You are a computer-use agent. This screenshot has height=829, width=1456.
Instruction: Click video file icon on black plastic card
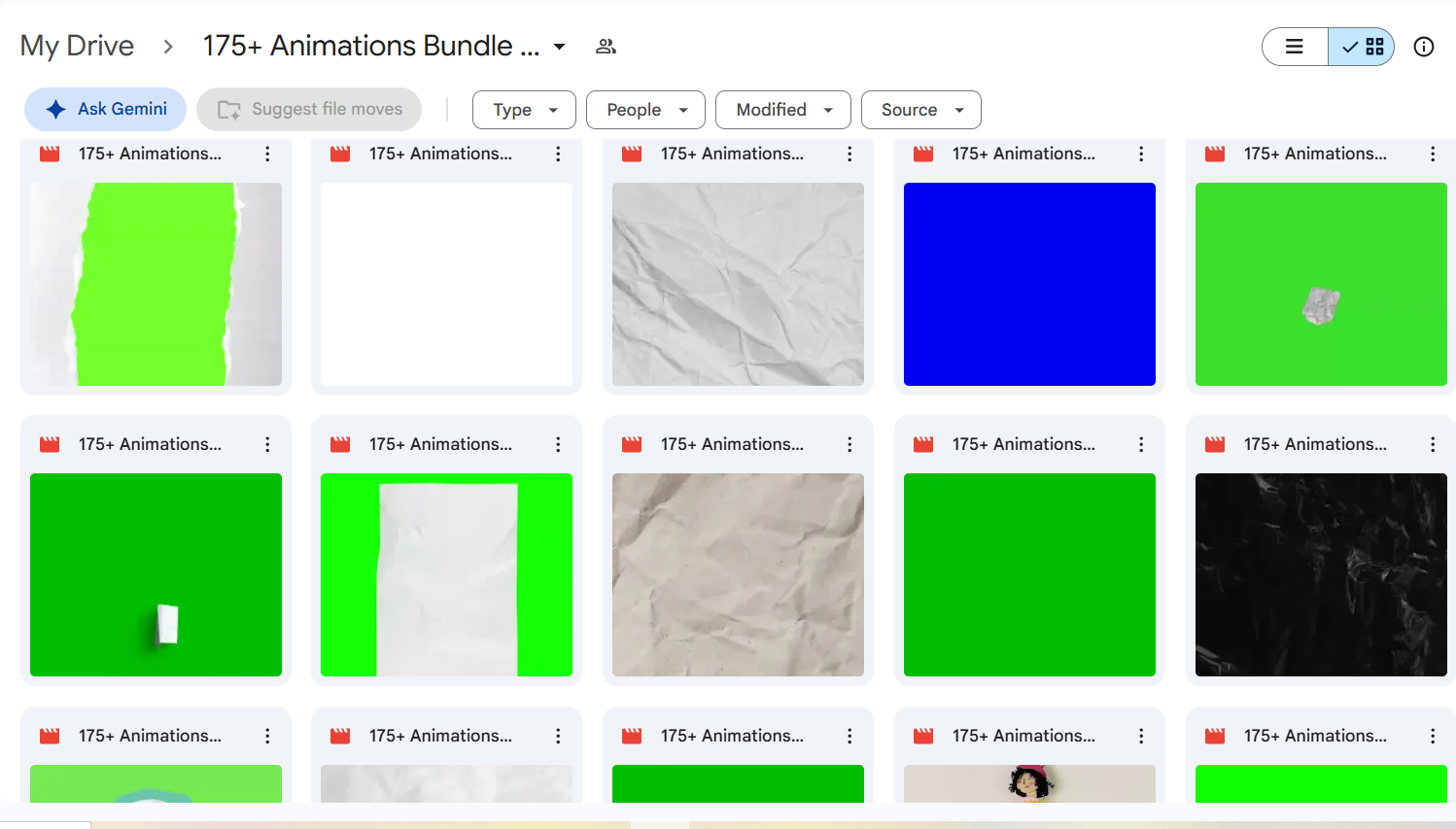(x=1215, y=444)
